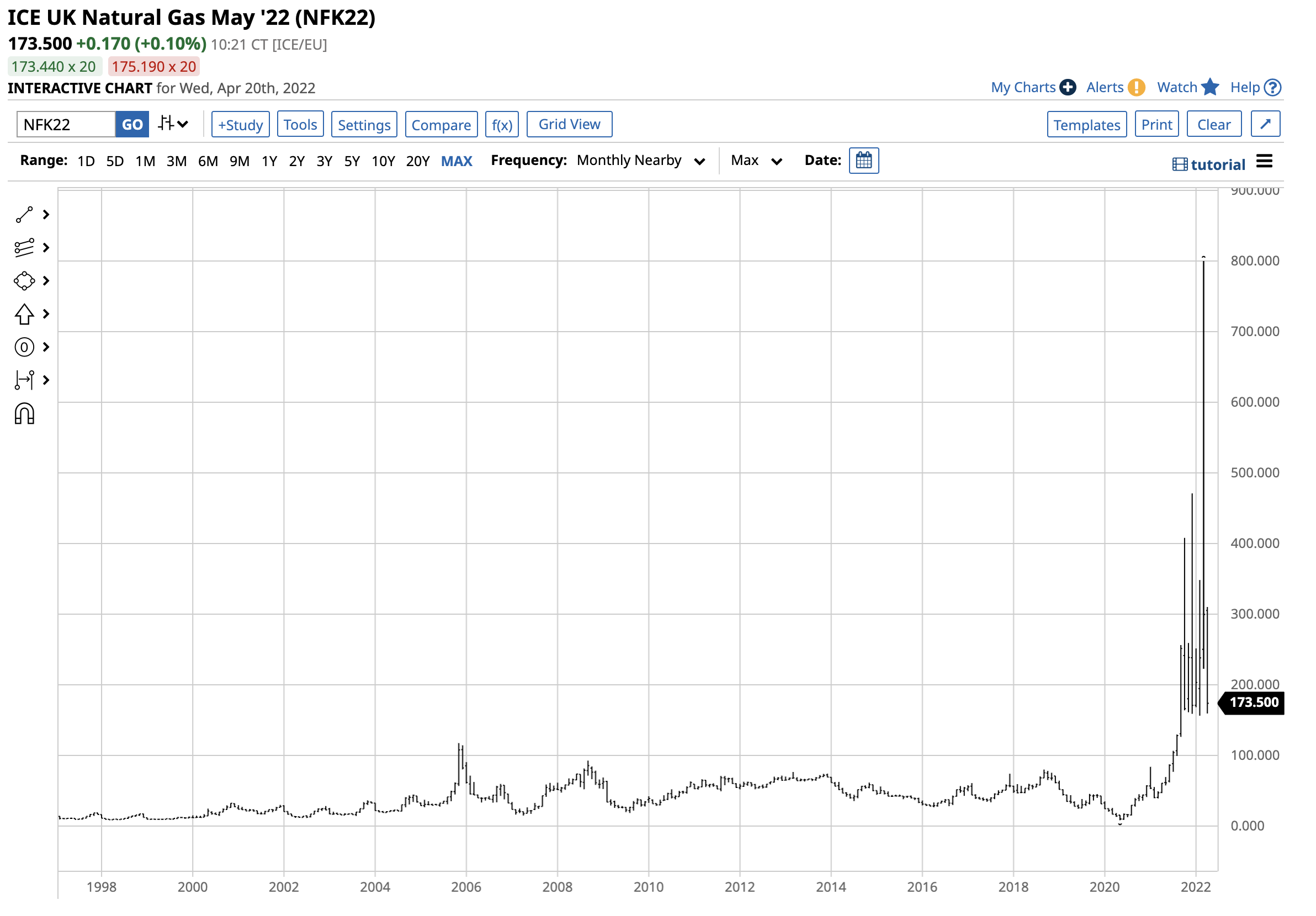Expand the Max period dropdown
The width and height of the screenshot is (1316, 916).
pyautogui.click(x=756, y=161)
